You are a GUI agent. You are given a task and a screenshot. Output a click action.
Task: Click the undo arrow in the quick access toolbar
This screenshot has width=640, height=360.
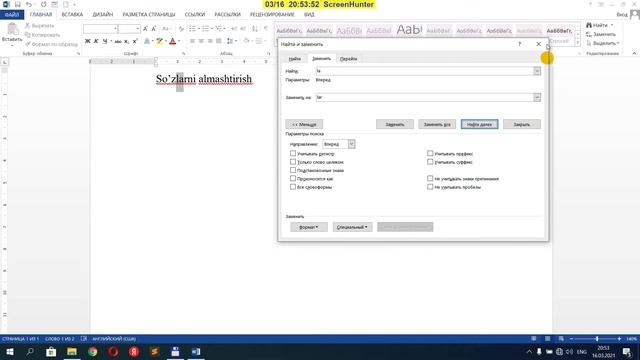coord(29,4)
